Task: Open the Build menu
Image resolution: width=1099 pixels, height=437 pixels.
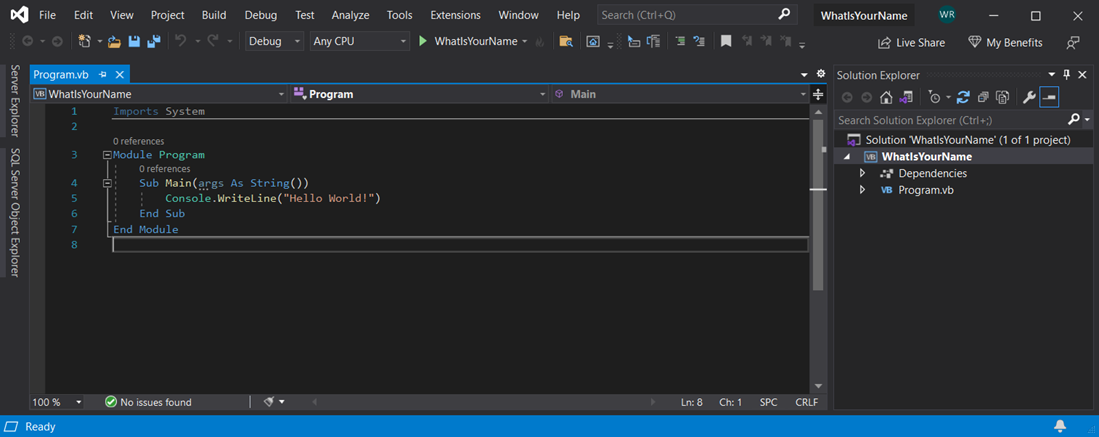Action: click(213, 15)
